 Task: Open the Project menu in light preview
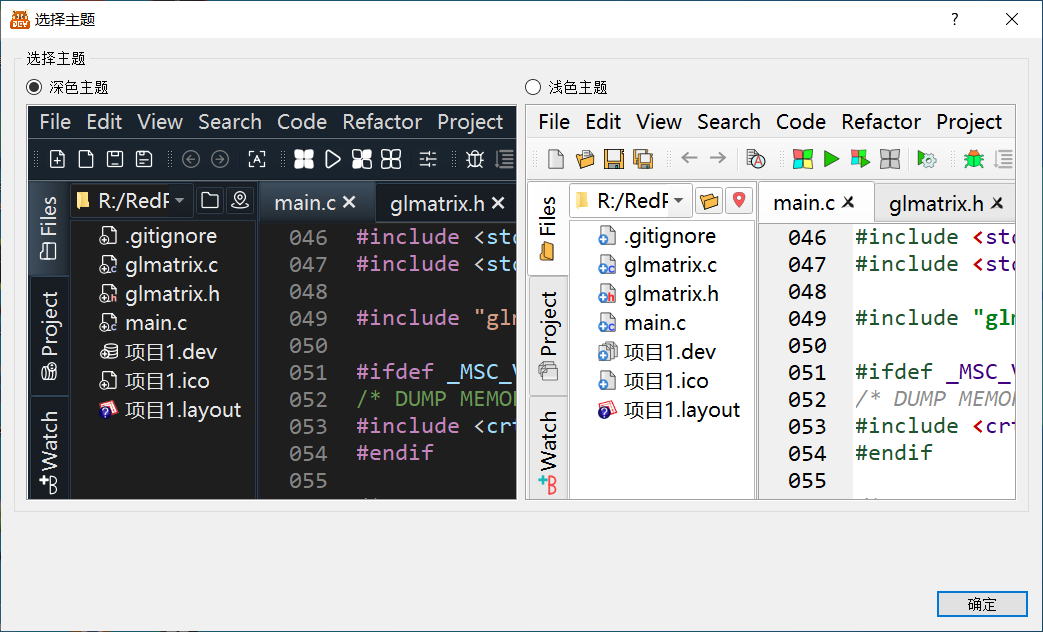coord(968,122)
